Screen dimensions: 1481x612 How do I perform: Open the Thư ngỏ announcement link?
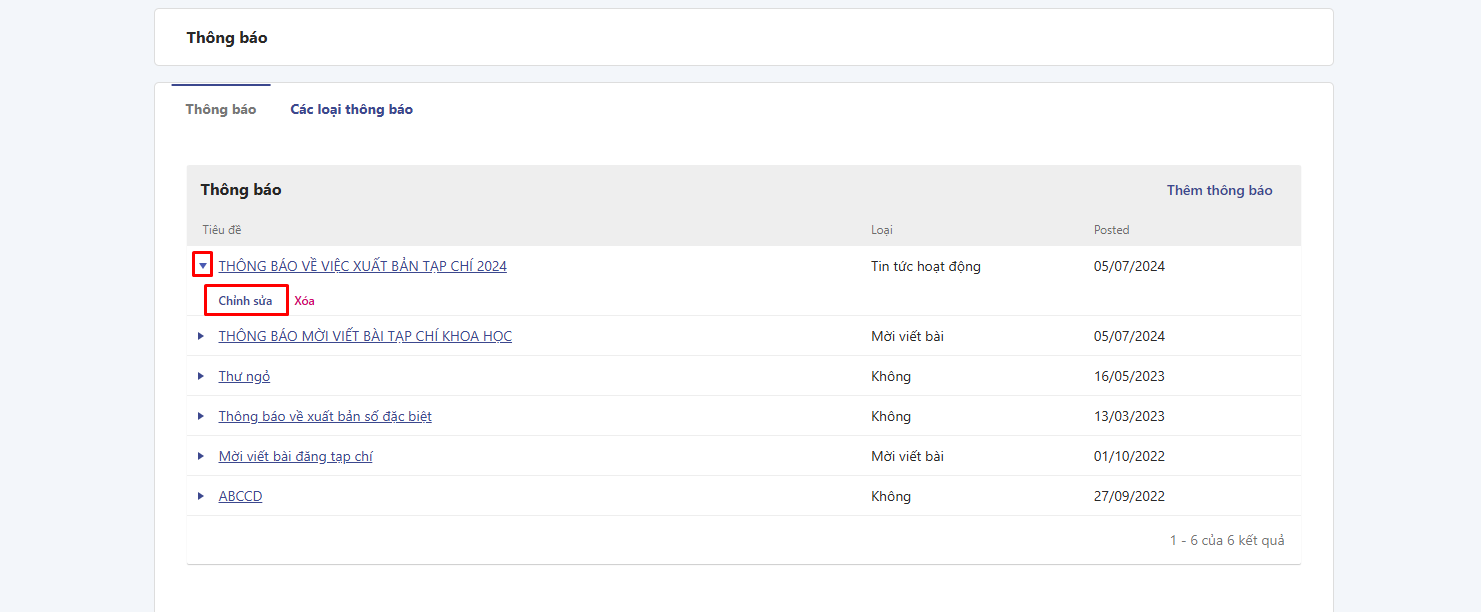(x=244, y=376)
